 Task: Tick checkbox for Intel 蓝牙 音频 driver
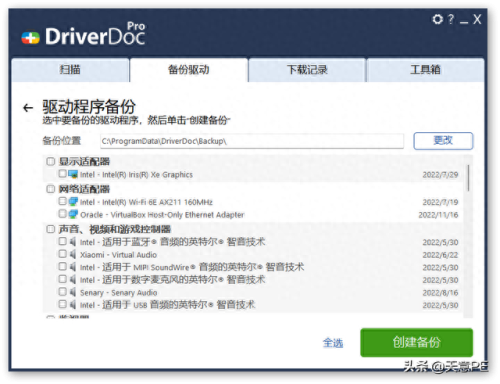tap(62, 241)
